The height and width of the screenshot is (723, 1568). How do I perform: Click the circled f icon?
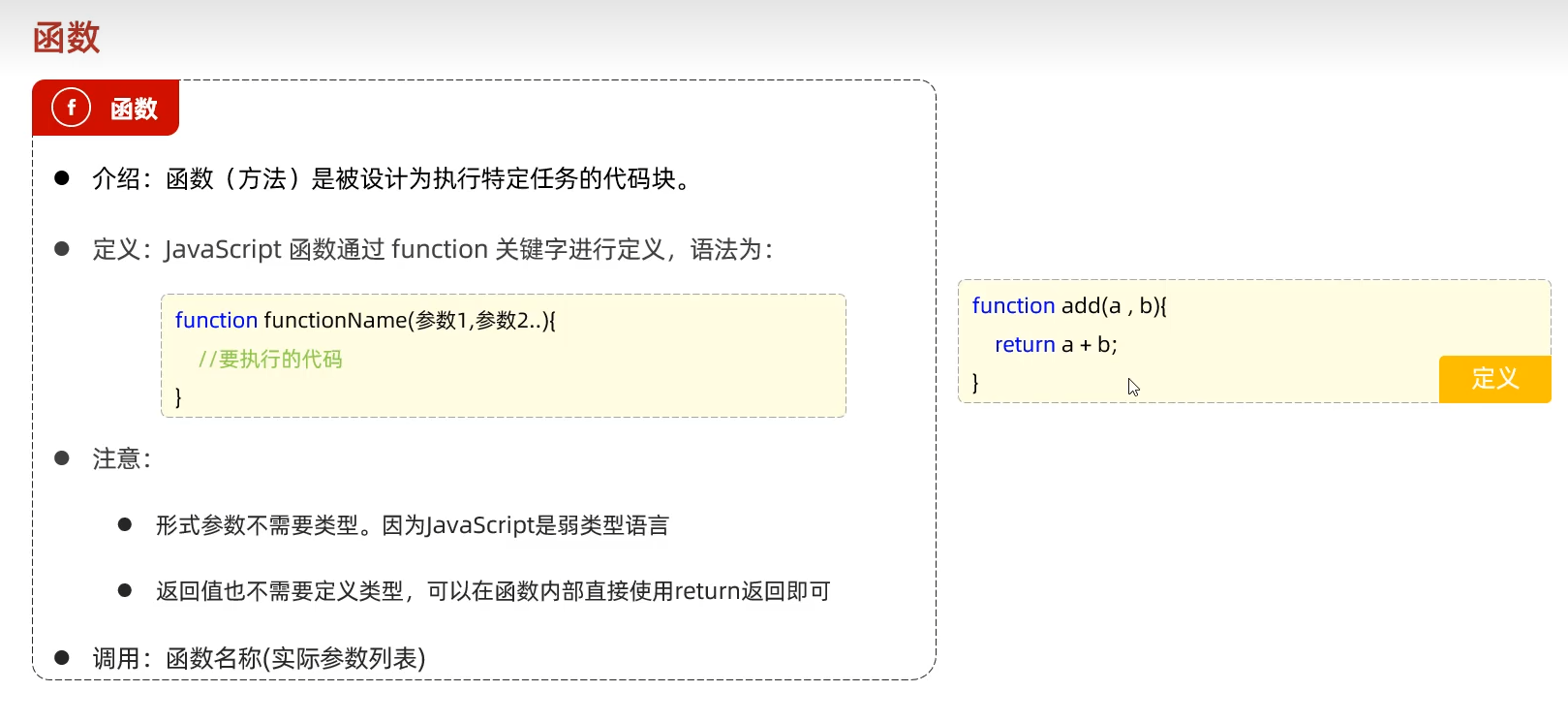tap(71, 108)
